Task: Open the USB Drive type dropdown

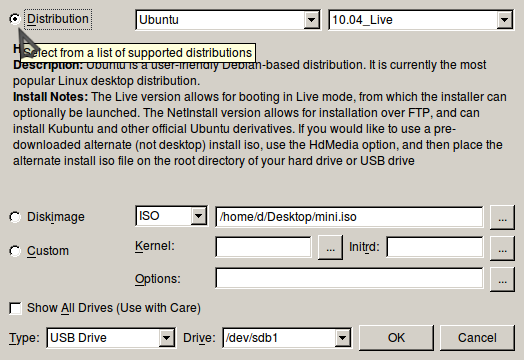Action: pyautogui.click(x=111, y=338)
